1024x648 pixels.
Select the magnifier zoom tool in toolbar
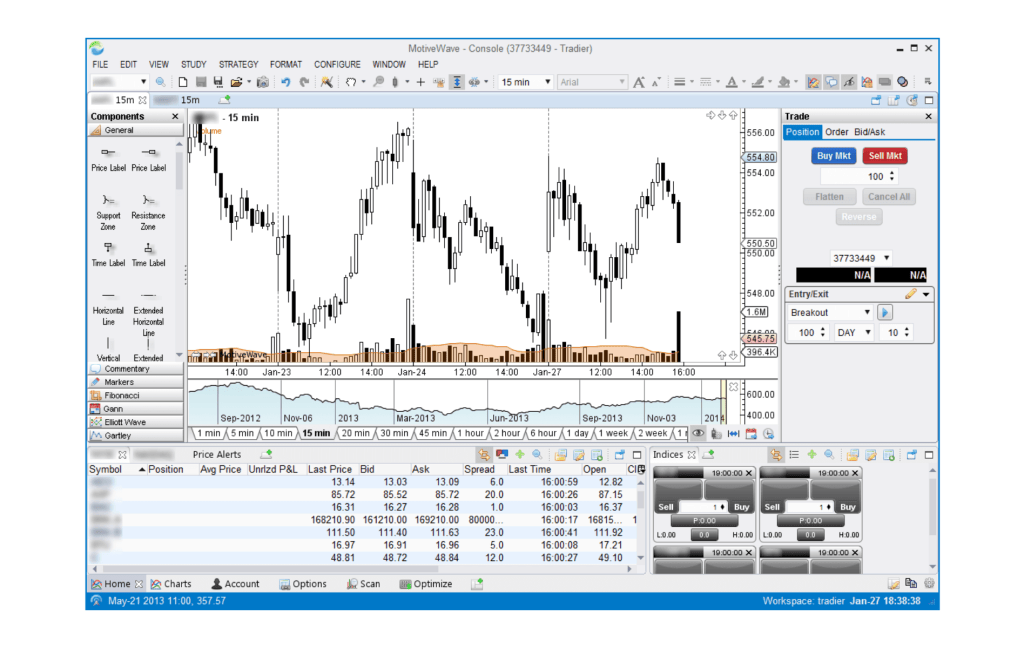tap(378, 82)
